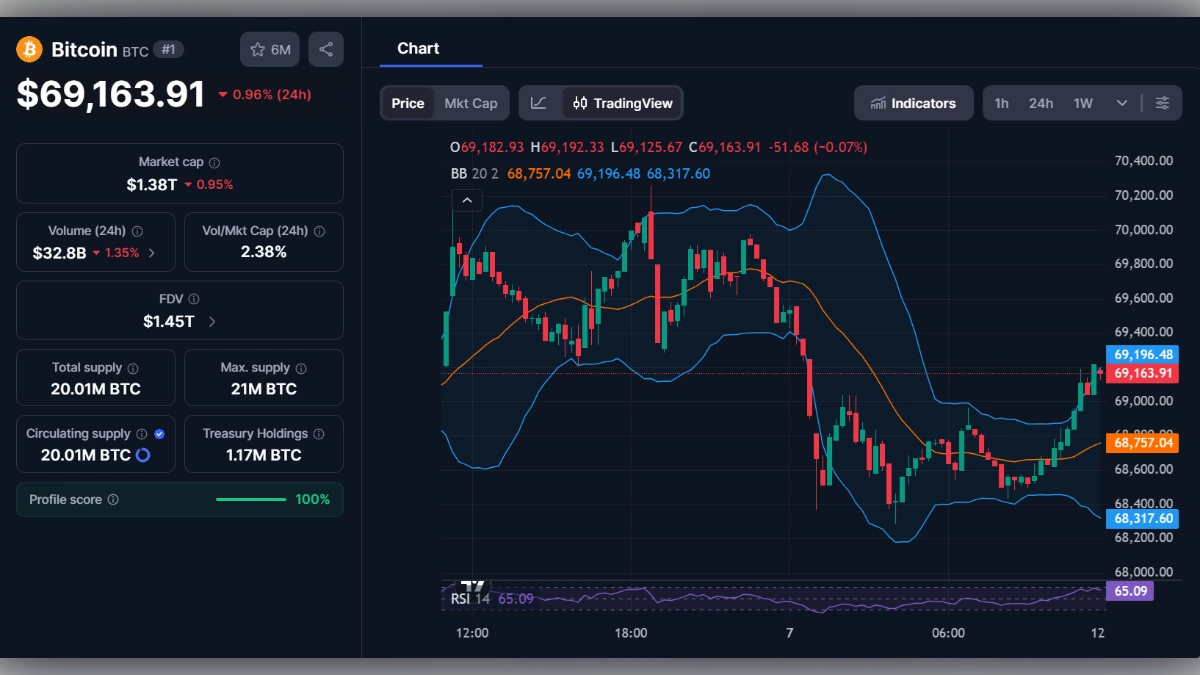The height and width of the screenshot is (675, 1200).
Task: Switch the chart to Mkt Cap view
Action: point(471,102)
